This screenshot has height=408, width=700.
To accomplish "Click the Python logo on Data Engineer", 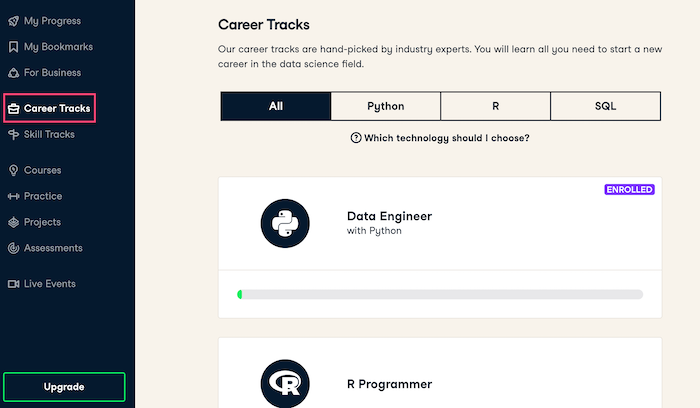I will coord(285,223).
